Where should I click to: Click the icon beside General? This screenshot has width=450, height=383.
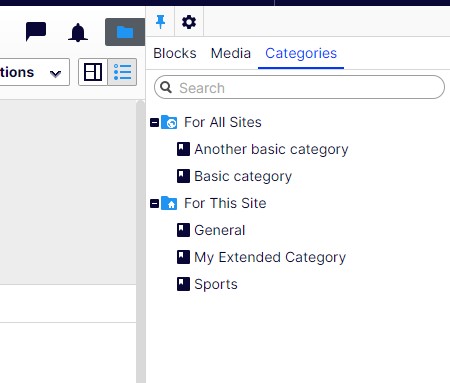click(x=183, y=230)
